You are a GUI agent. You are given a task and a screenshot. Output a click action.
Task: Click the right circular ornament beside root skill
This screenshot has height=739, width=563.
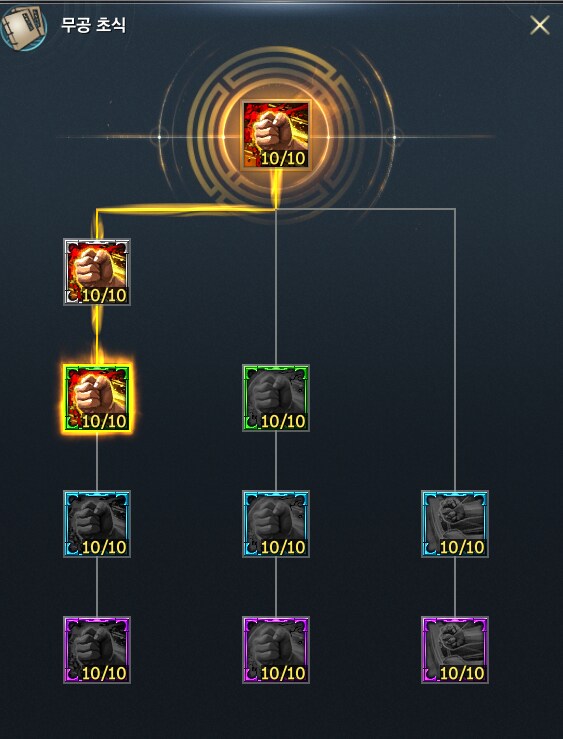[394, 137]
